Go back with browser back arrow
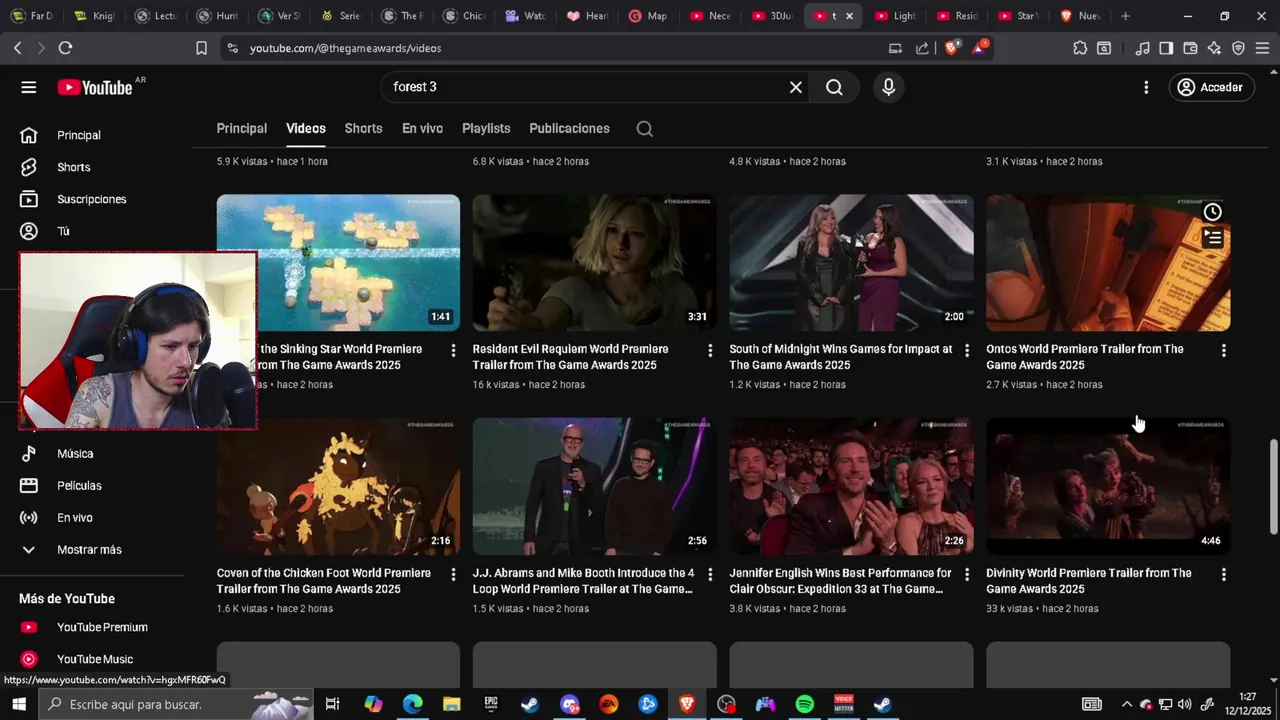Viewport: 1280px width, 720px height. (17, 48)
